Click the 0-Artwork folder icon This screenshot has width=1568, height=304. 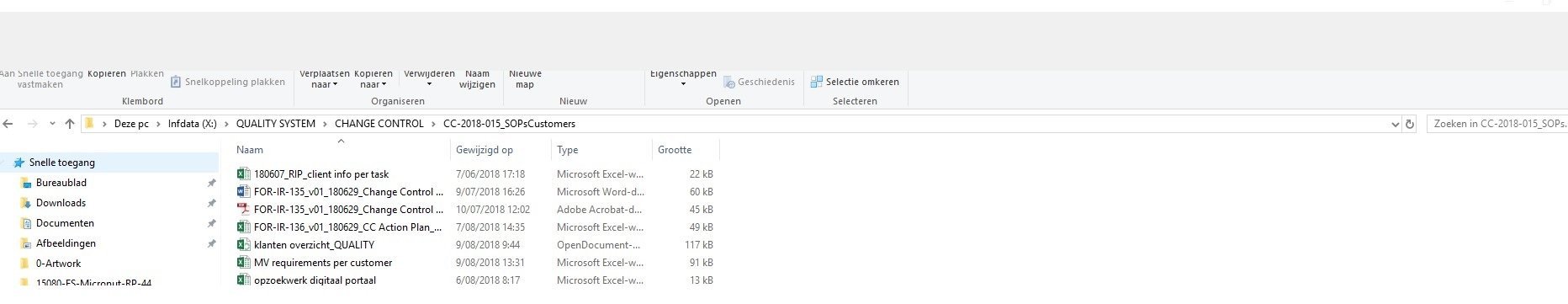coord(25,264)
